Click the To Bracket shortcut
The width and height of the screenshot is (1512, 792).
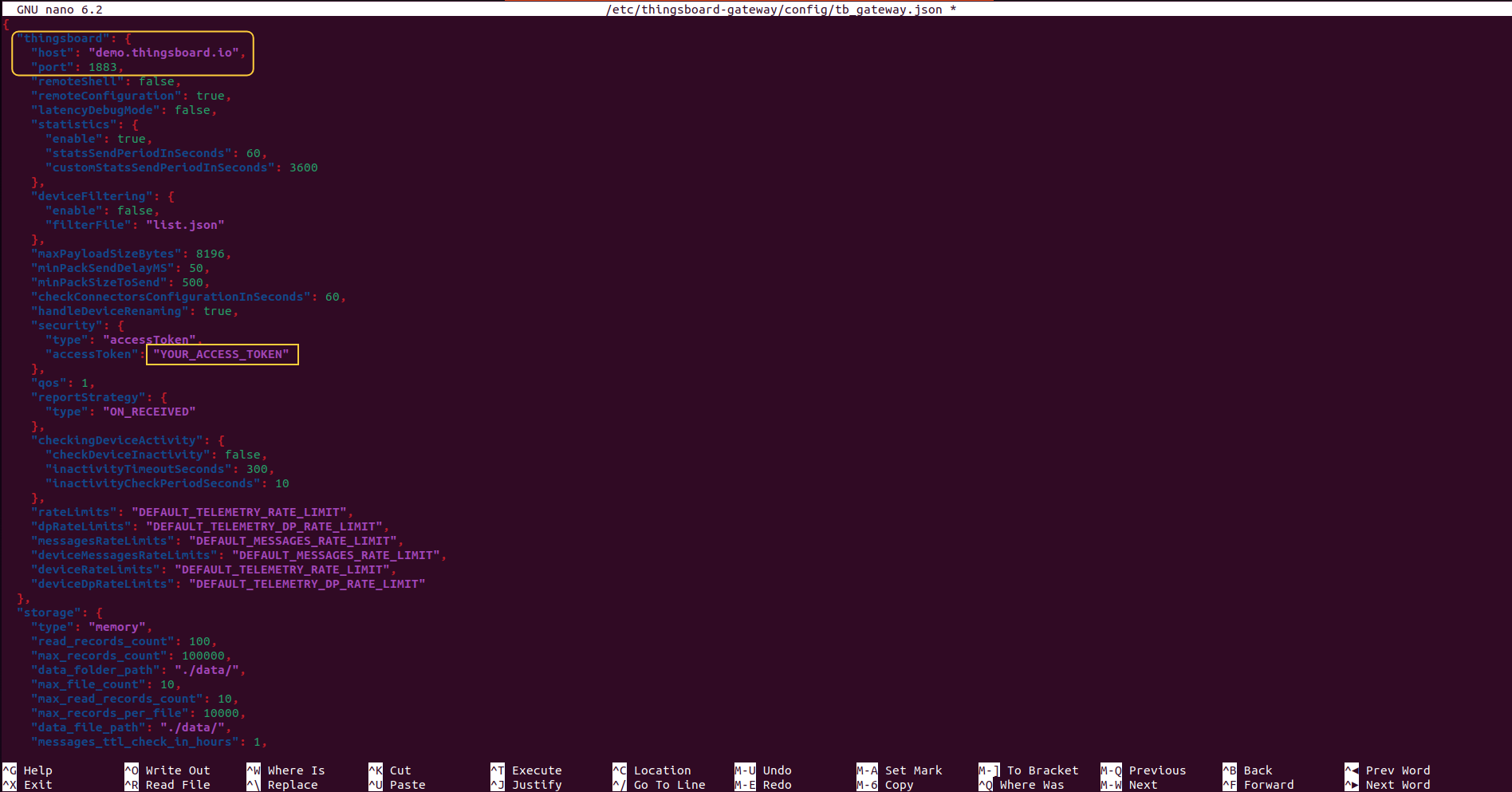pos(1029,770)
